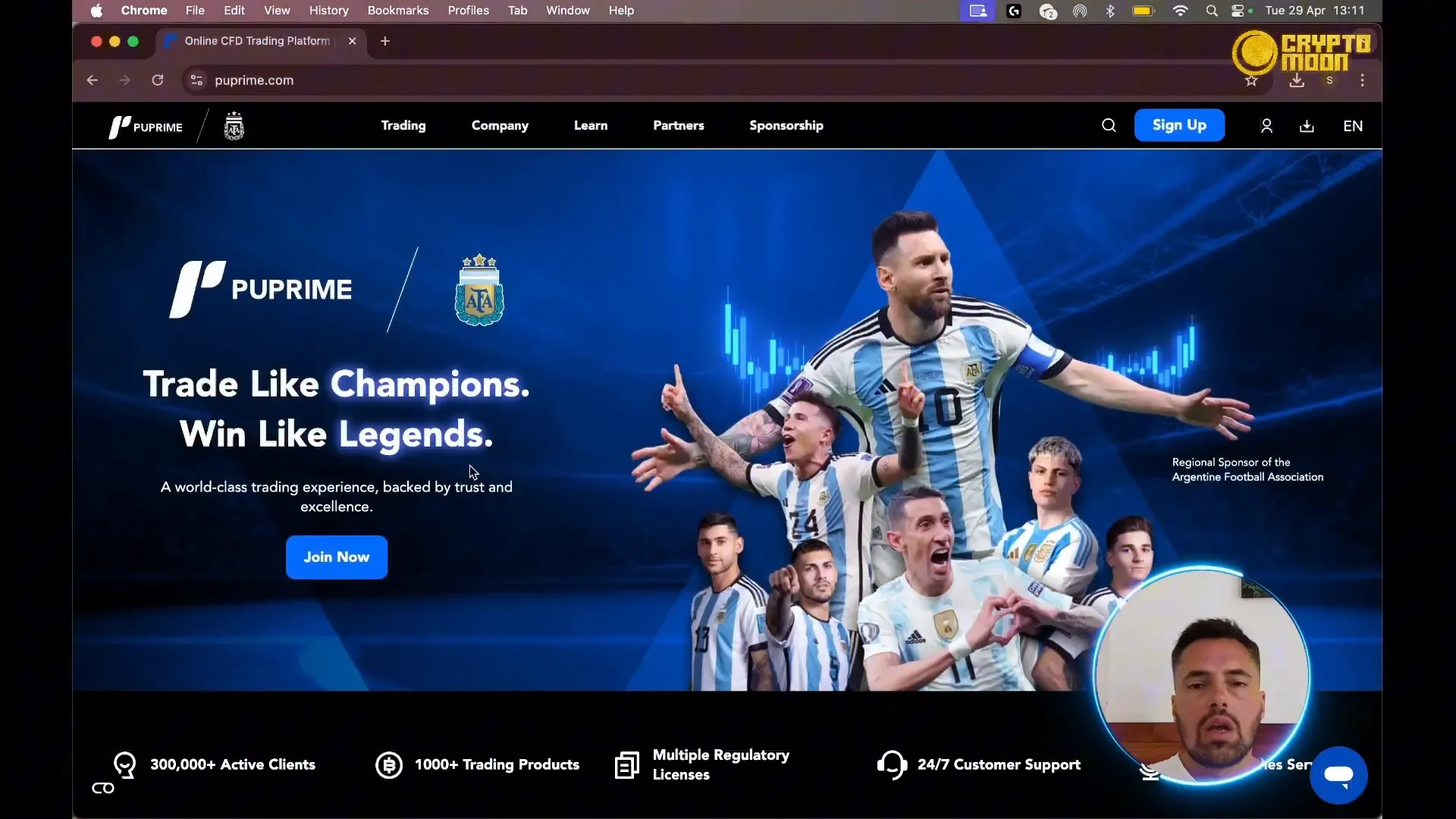
Task: Open the Learn navigation dropdown
Action: click(x=591, y=126)
